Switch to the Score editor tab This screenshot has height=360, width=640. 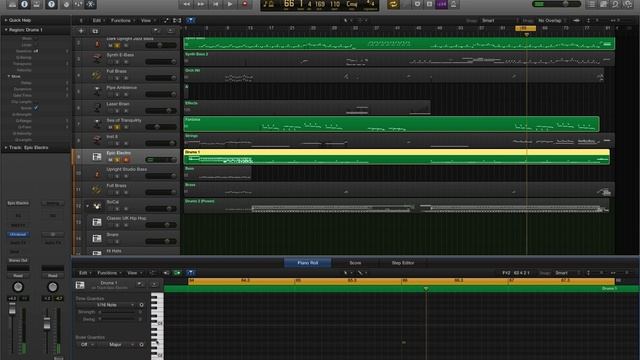click(355, 263)
